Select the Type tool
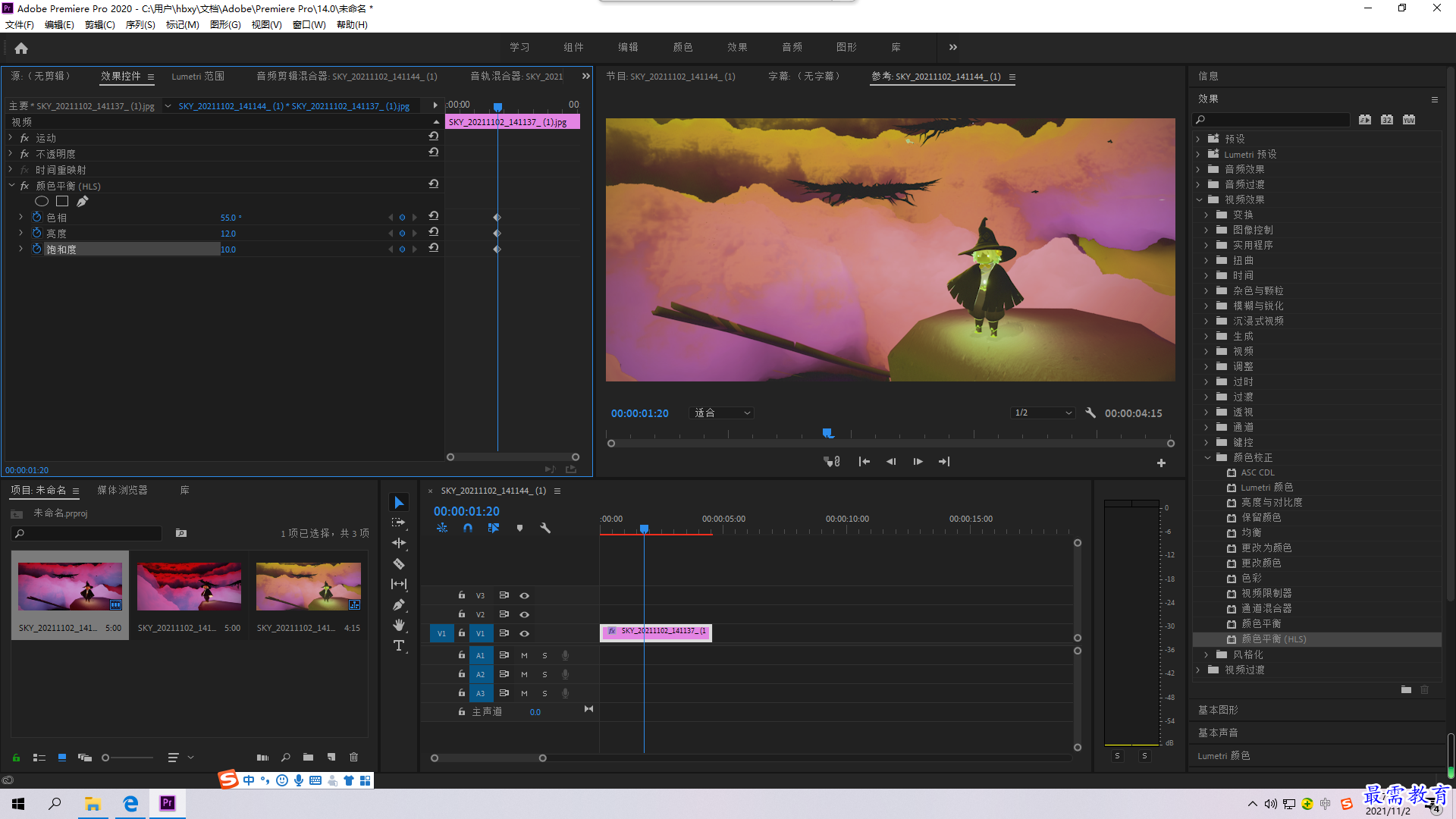The image size is (1456, 819). [x=399, y=646]
